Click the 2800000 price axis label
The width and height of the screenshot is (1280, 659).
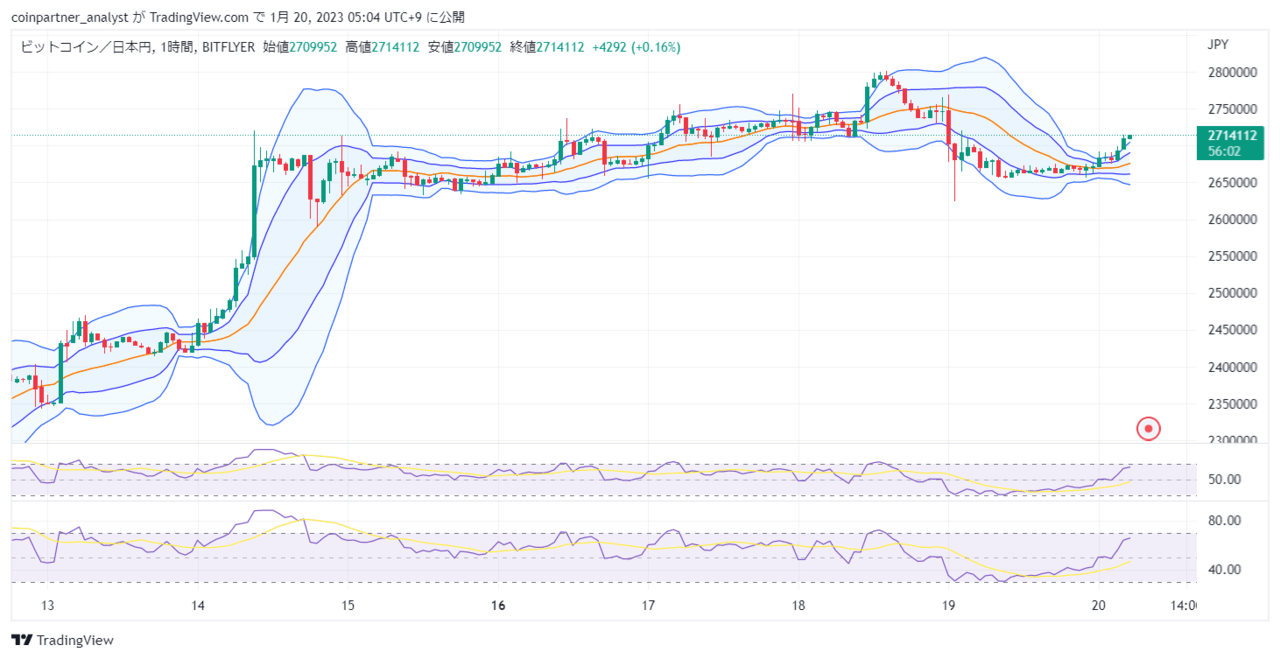(1231, 72)
